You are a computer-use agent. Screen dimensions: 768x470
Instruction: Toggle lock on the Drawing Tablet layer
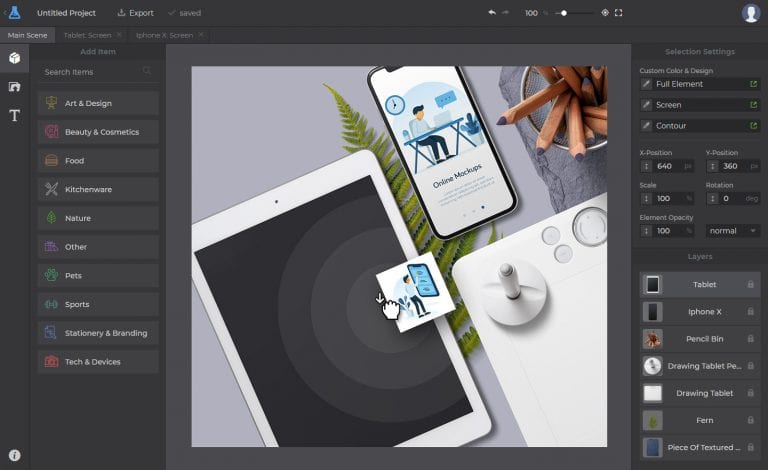(750, 393)
